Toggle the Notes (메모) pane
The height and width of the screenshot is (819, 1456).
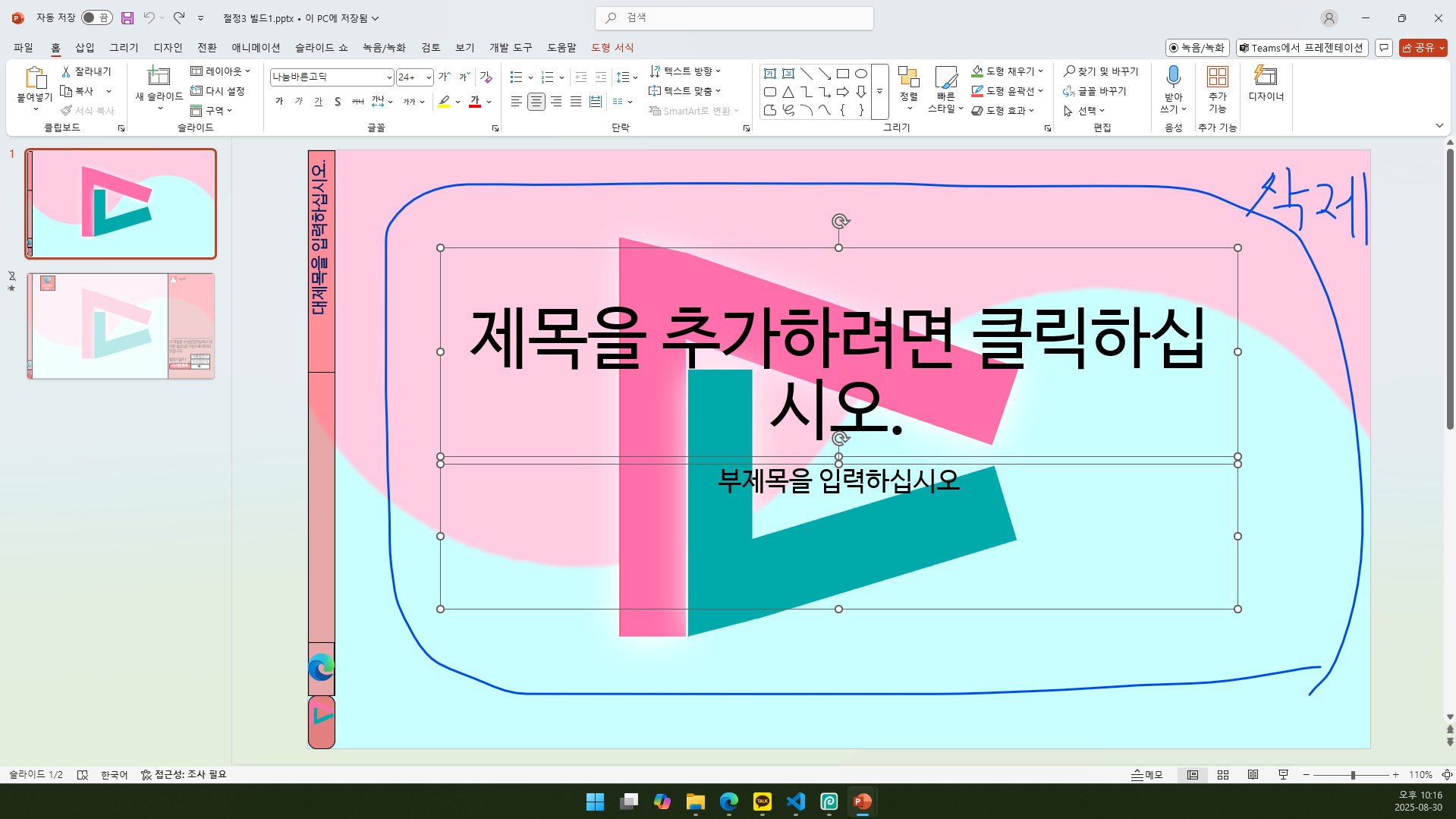1147,775
